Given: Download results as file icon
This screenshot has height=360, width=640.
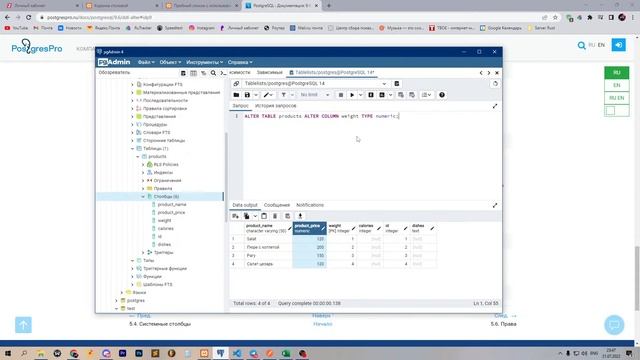Looking at the screenshot, I should tap(300, 216).
